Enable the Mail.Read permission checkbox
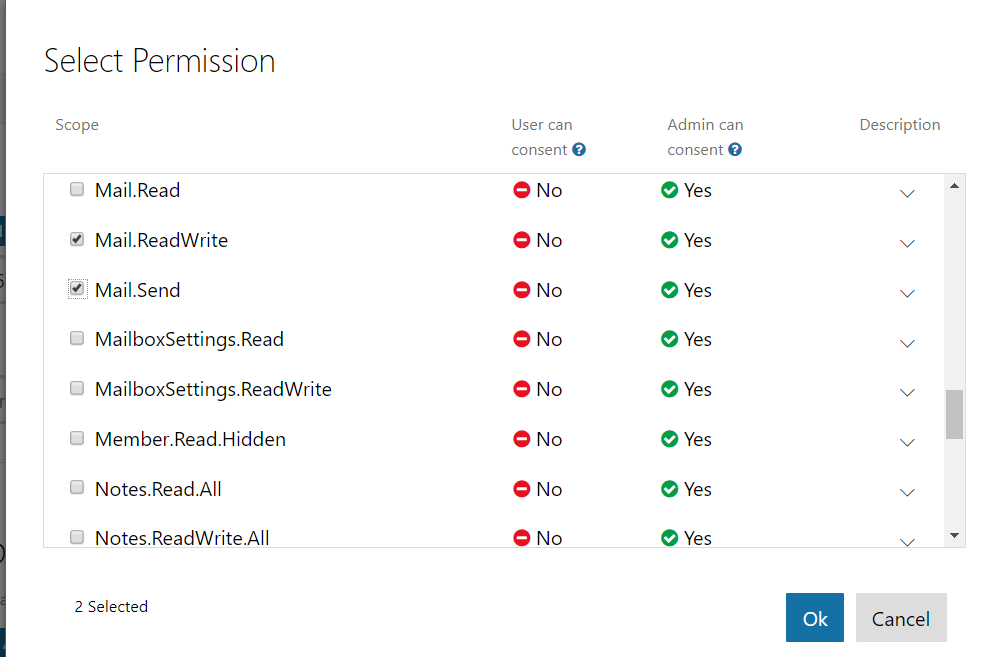The image size is (1004, 657). [77, 189]
